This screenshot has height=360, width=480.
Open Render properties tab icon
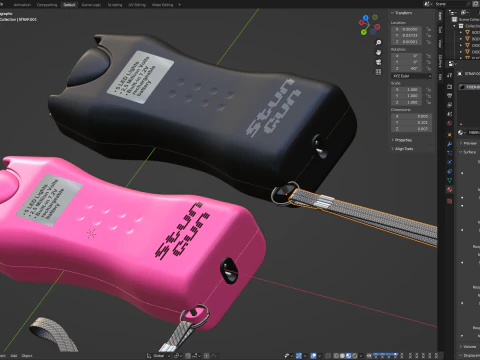tap(450, 86)
